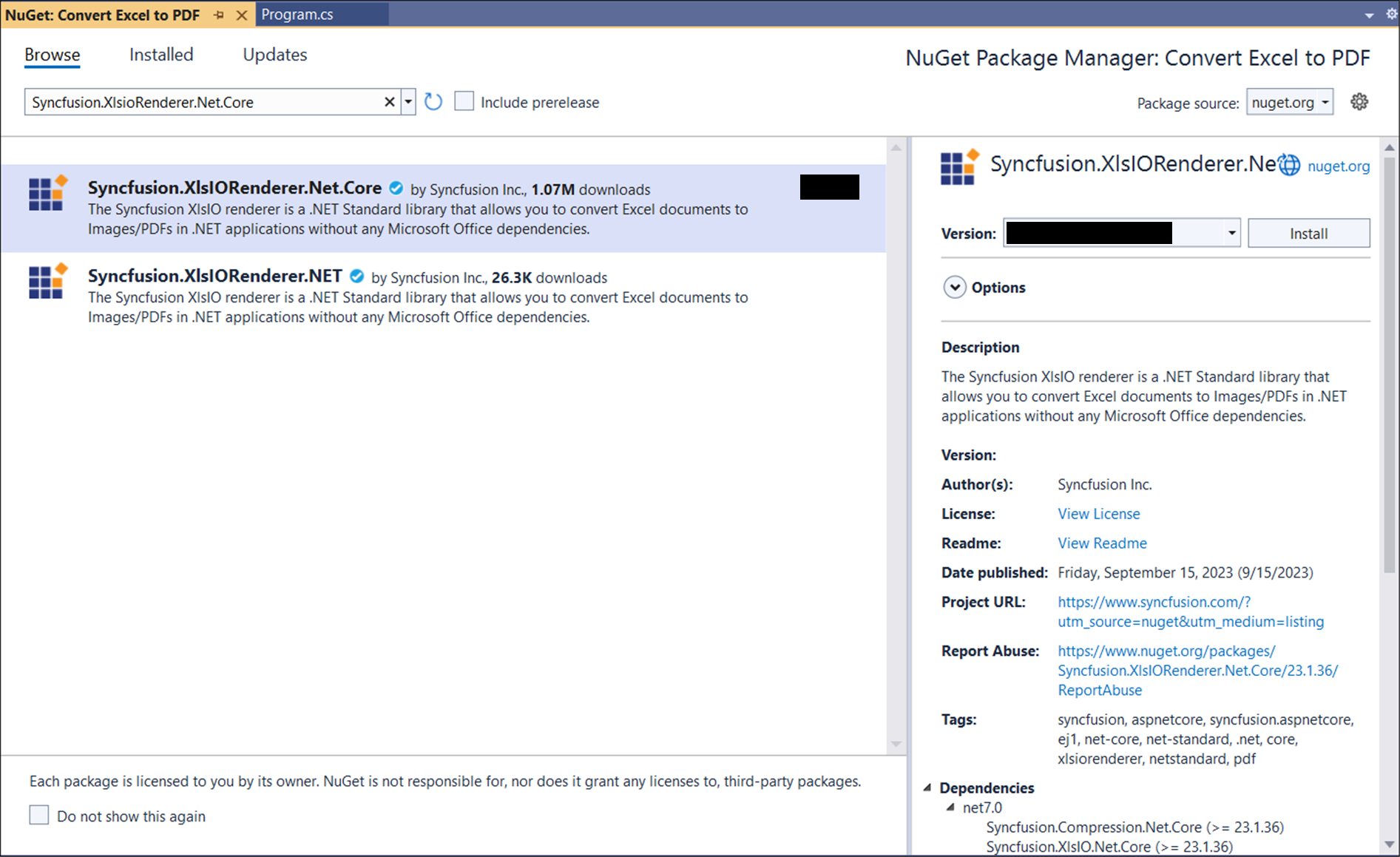
Task: Open the Syncfusion Project URL link
Action: (1191, 612)
